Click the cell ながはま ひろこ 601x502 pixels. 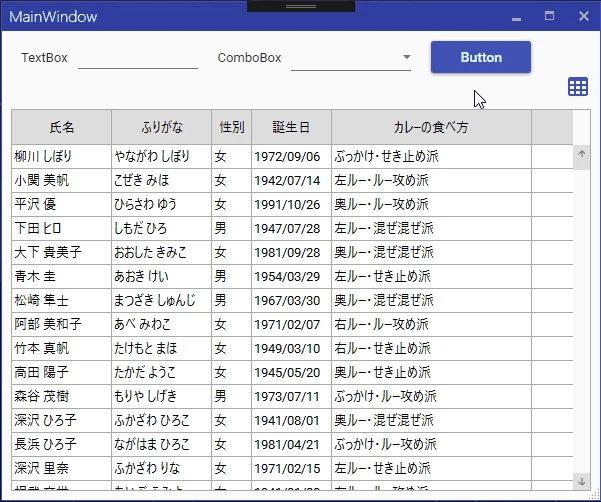161,445
